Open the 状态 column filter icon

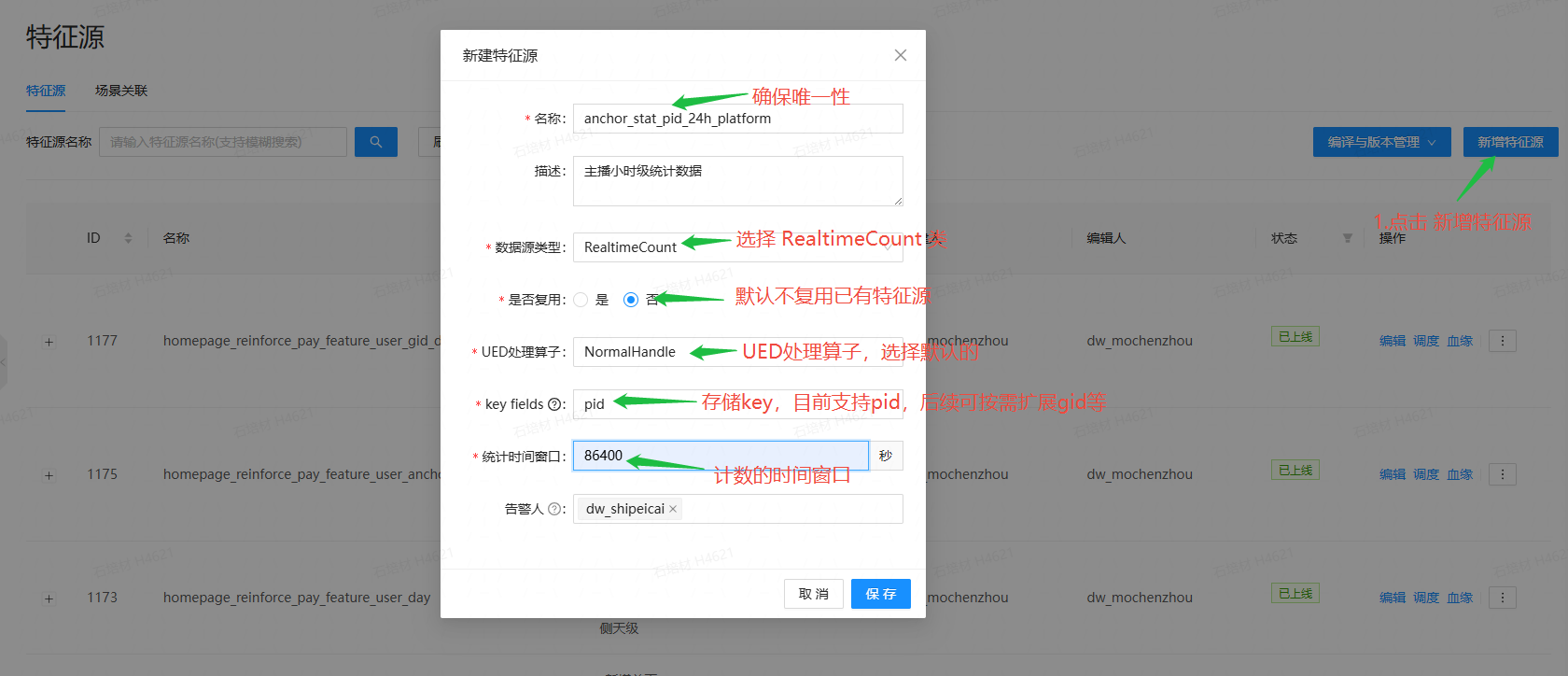1347,238
